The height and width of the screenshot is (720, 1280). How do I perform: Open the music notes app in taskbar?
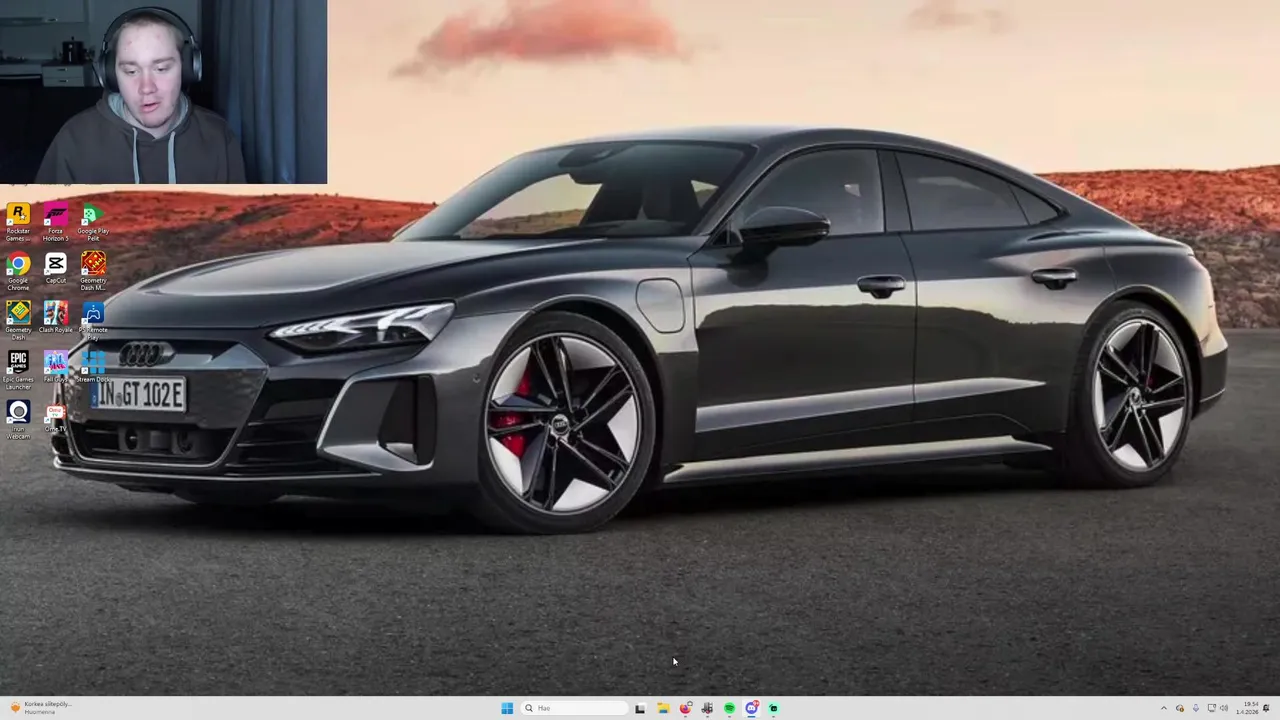[x=707, y=708]
